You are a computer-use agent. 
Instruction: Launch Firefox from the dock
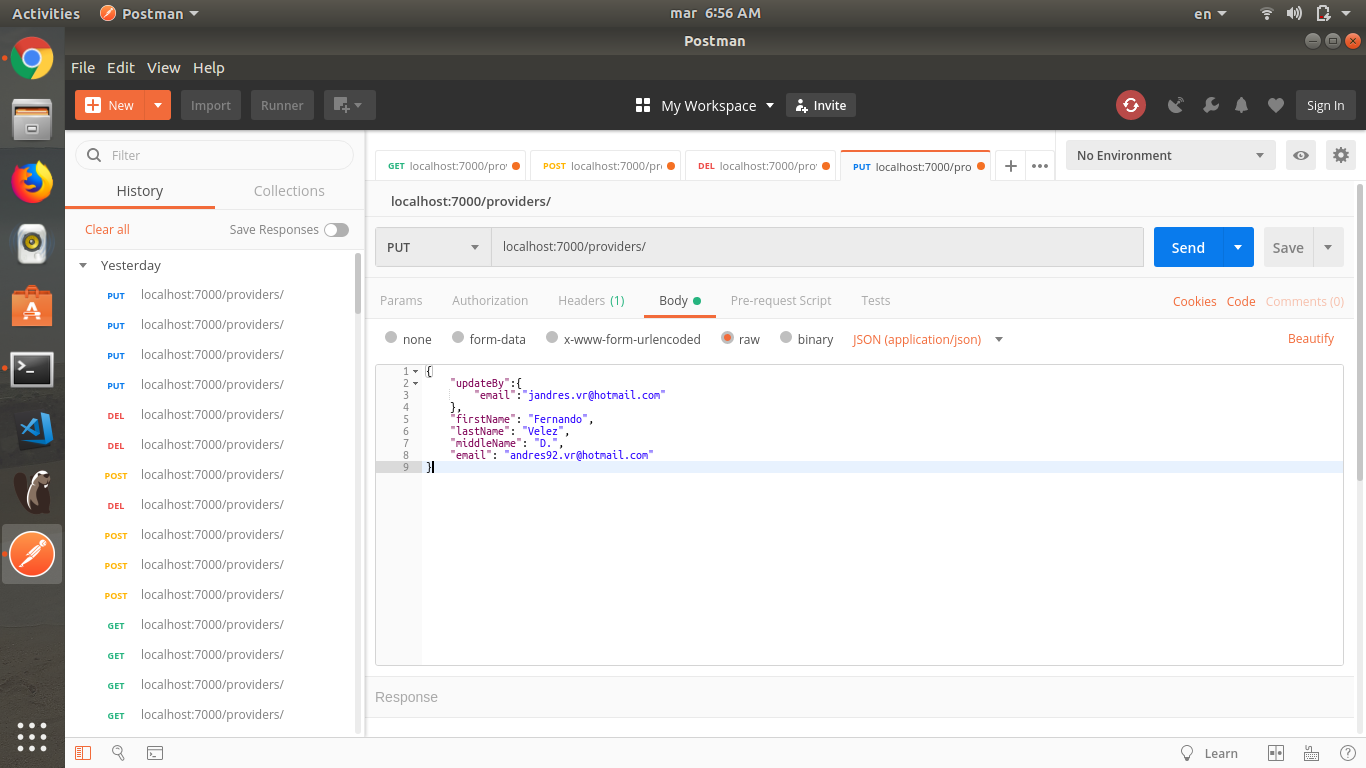32,182
